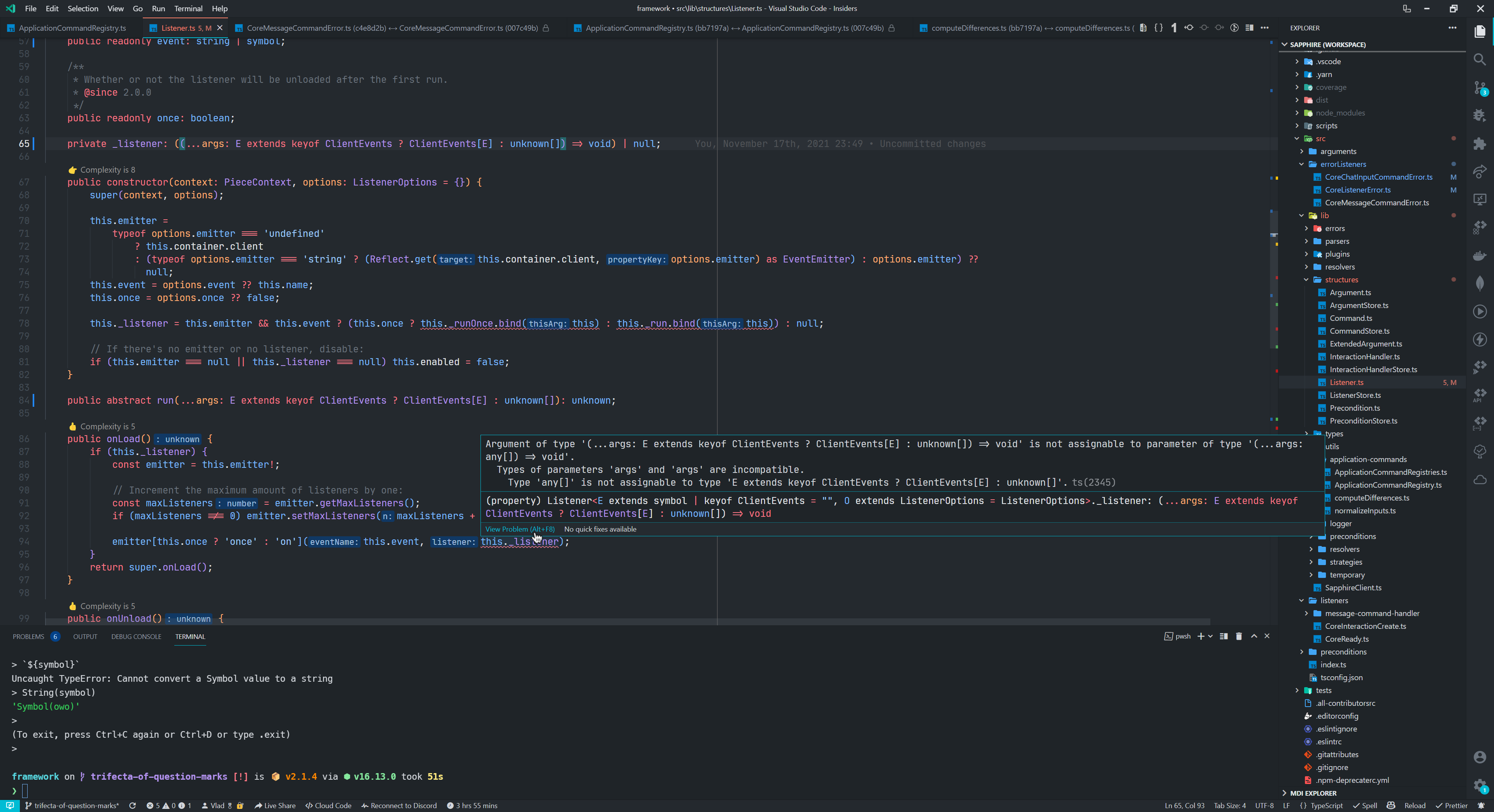Open the Accounts icon in activity bar
The width and height of the screenshot is (1494, 812).
[1480, 757]
